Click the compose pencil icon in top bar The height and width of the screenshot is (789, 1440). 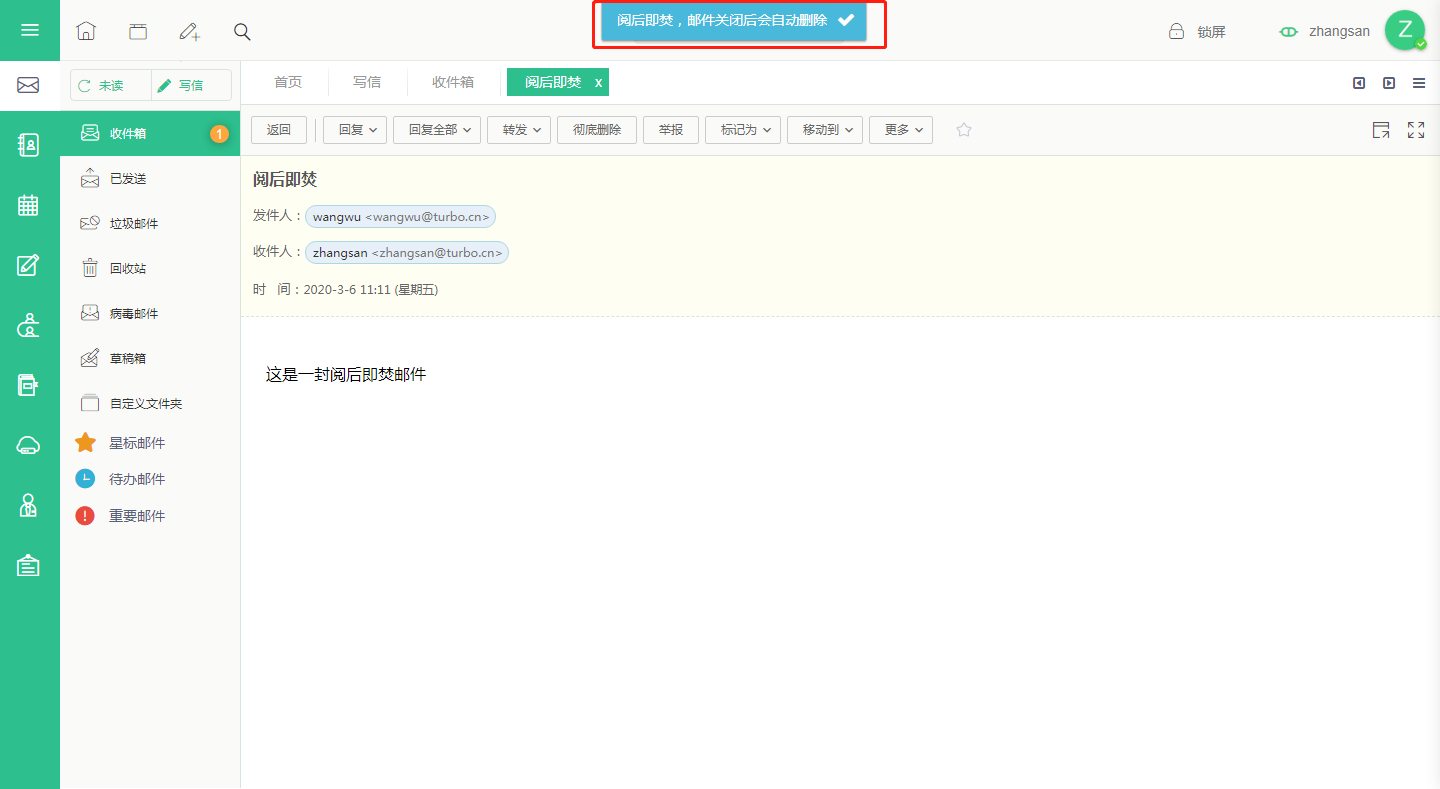[190, 31]
